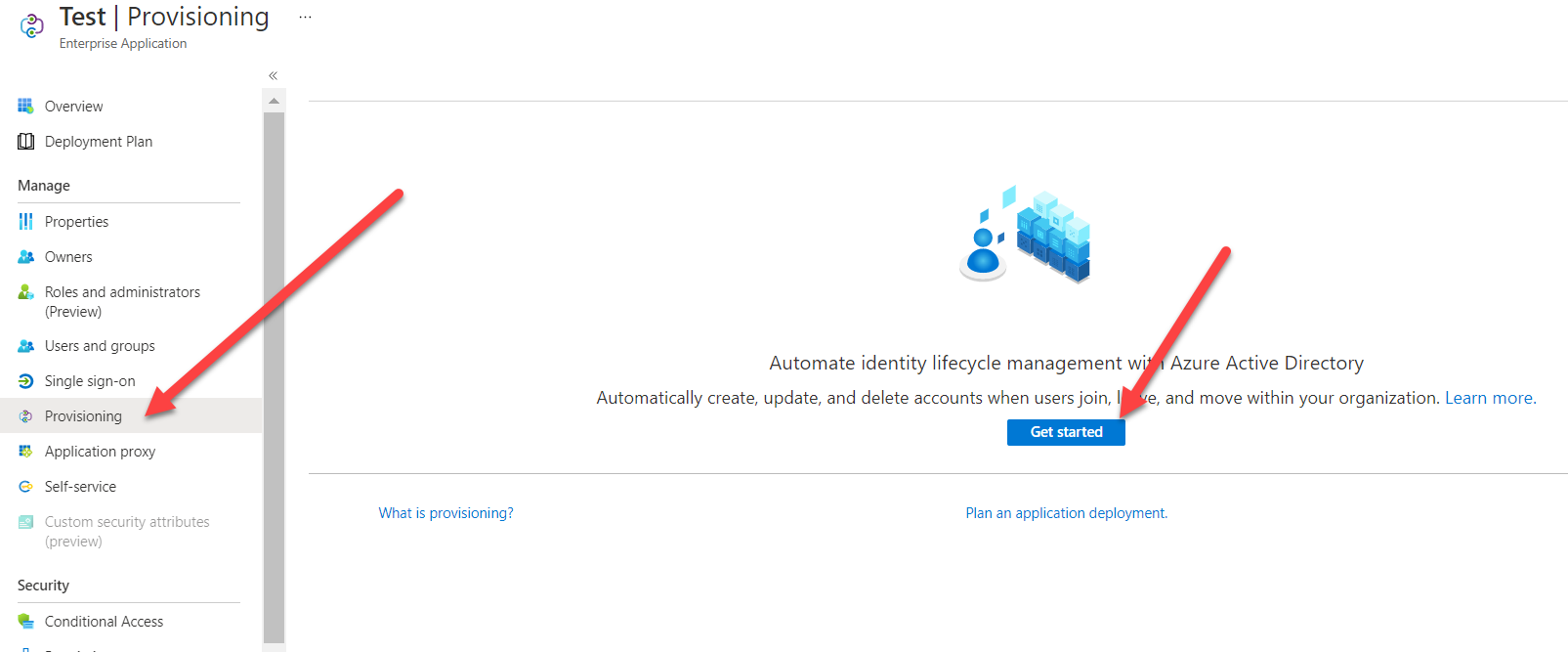Click the Enterprise Application subtitle text

tap(123, 43)
